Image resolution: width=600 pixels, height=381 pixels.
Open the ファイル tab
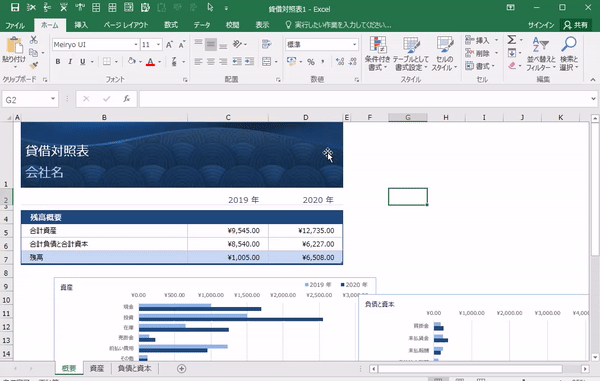pyautogui.click(x=15, y=25)
